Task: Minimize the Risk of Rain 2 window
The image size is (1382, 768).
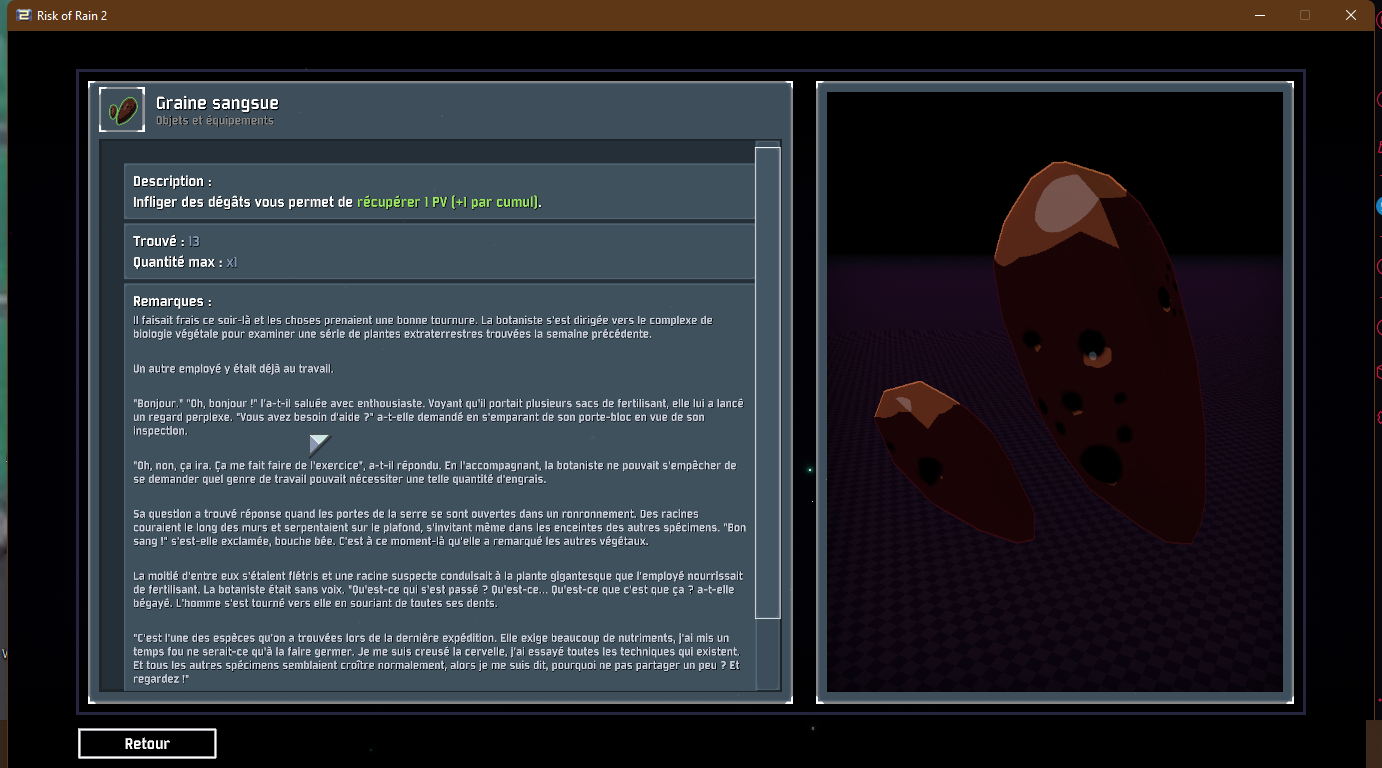Action: click(1258, 15)
